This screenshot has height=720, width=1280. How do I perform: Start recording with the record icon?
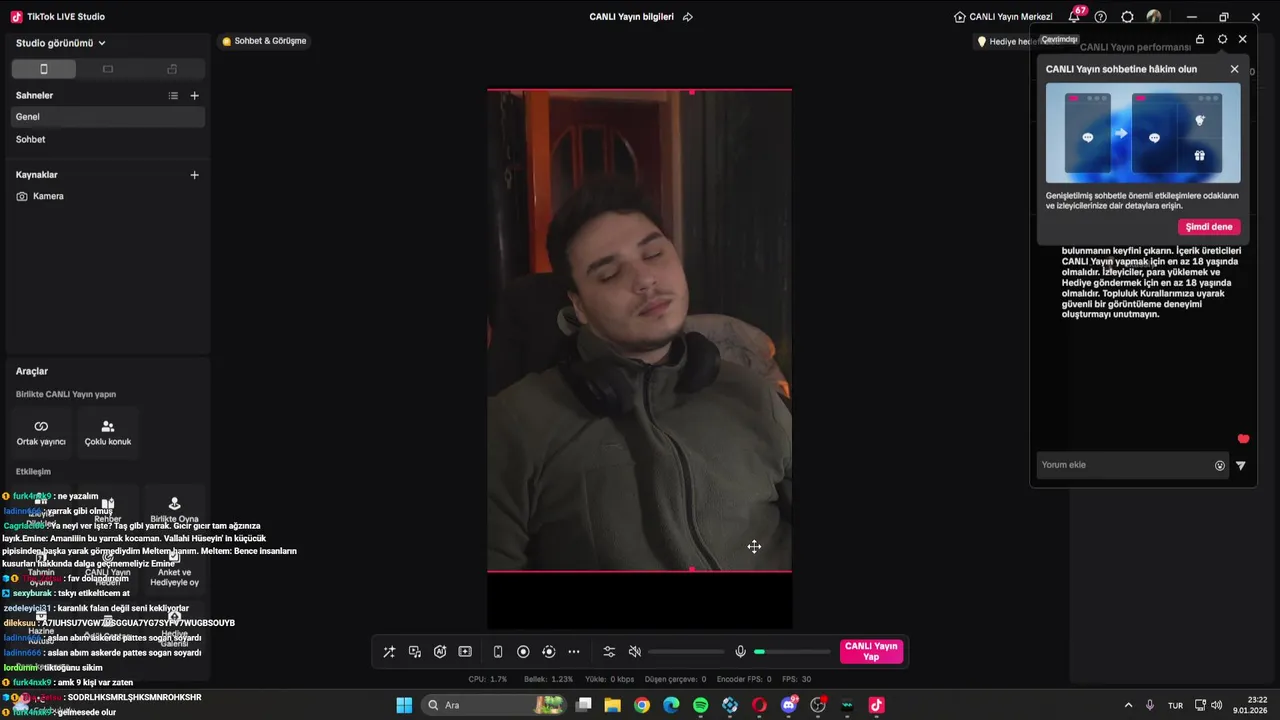(x=523, y=652)
